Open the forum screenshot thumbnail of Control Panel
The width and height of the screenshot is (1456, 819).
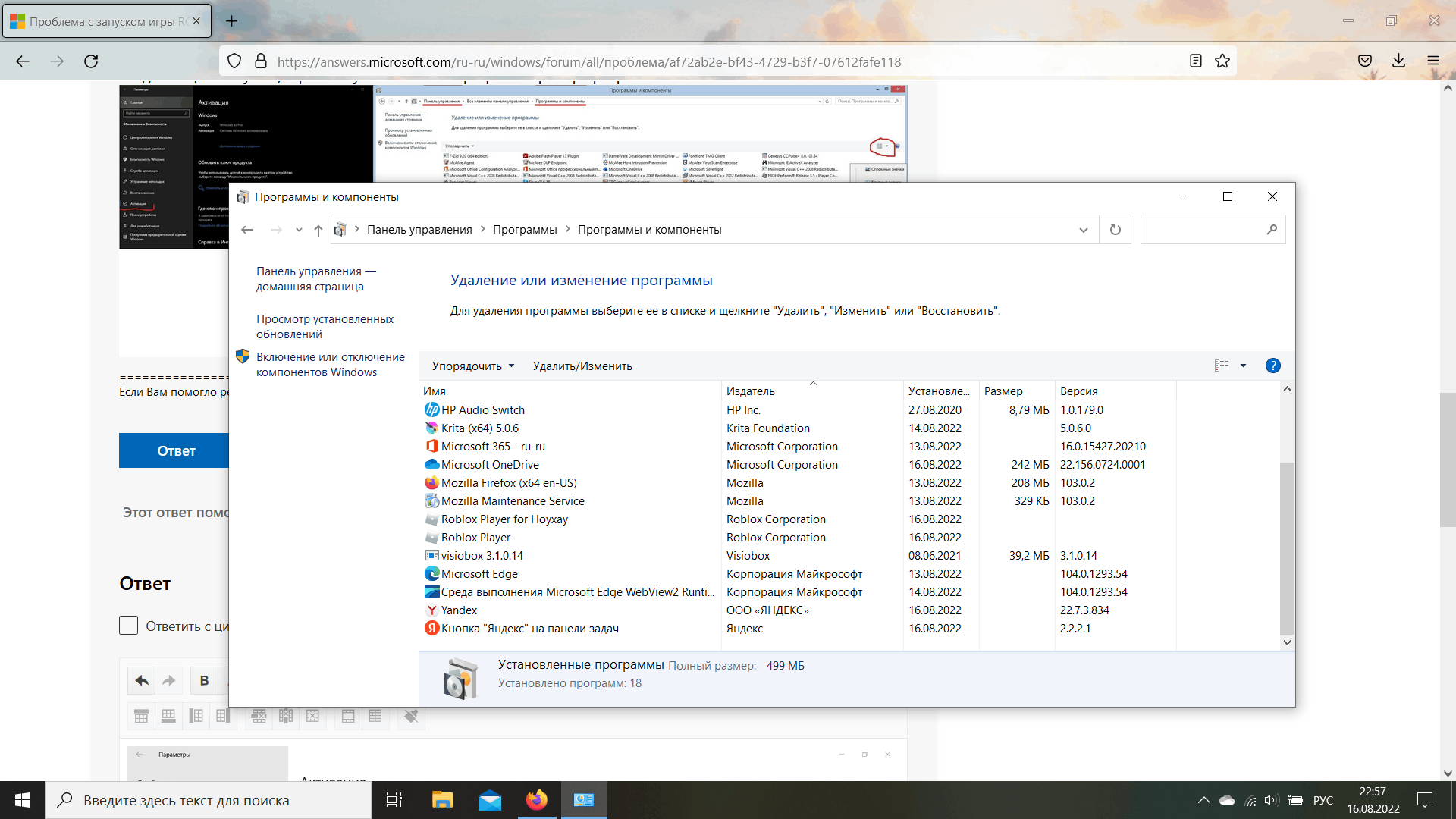641,133
